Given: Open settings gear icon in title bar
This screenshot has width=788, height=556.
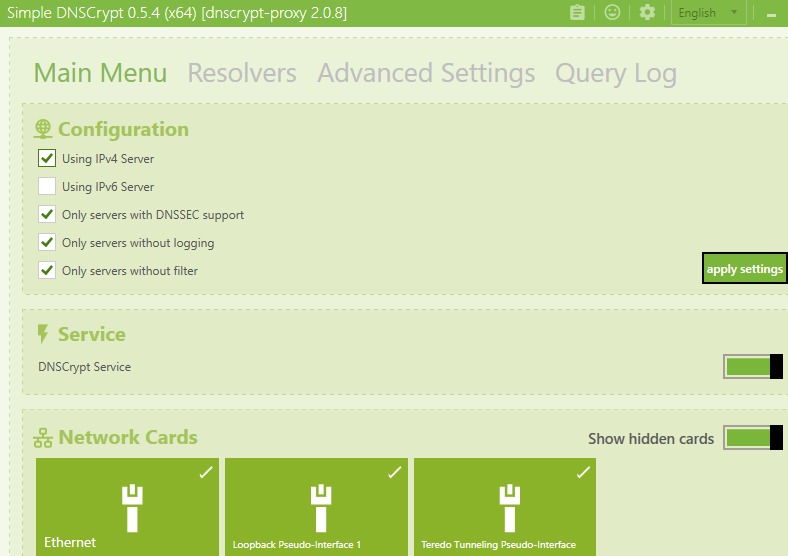Looking at the screenshot, I should (647, 12).
